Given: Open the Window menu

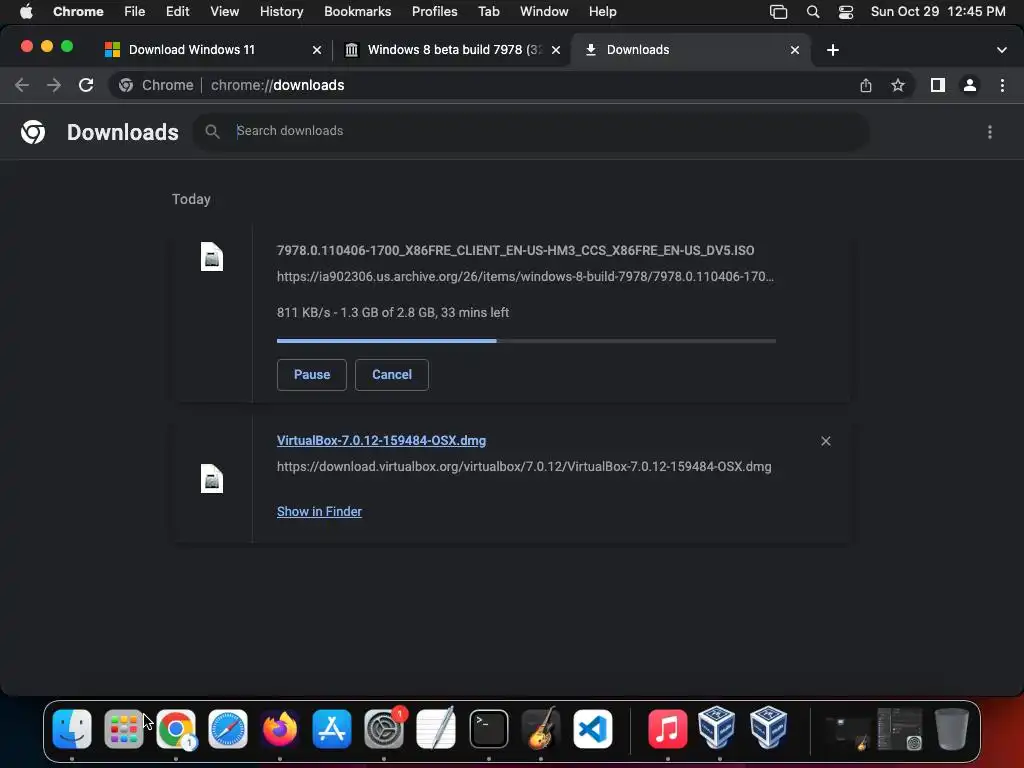Looking at the screenshot, I should point(544,11).
